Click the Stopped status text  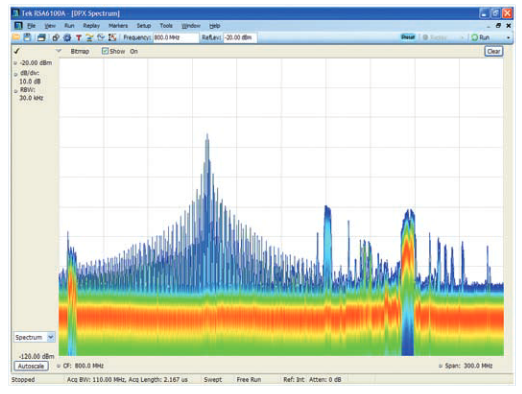tap(23, 379)
